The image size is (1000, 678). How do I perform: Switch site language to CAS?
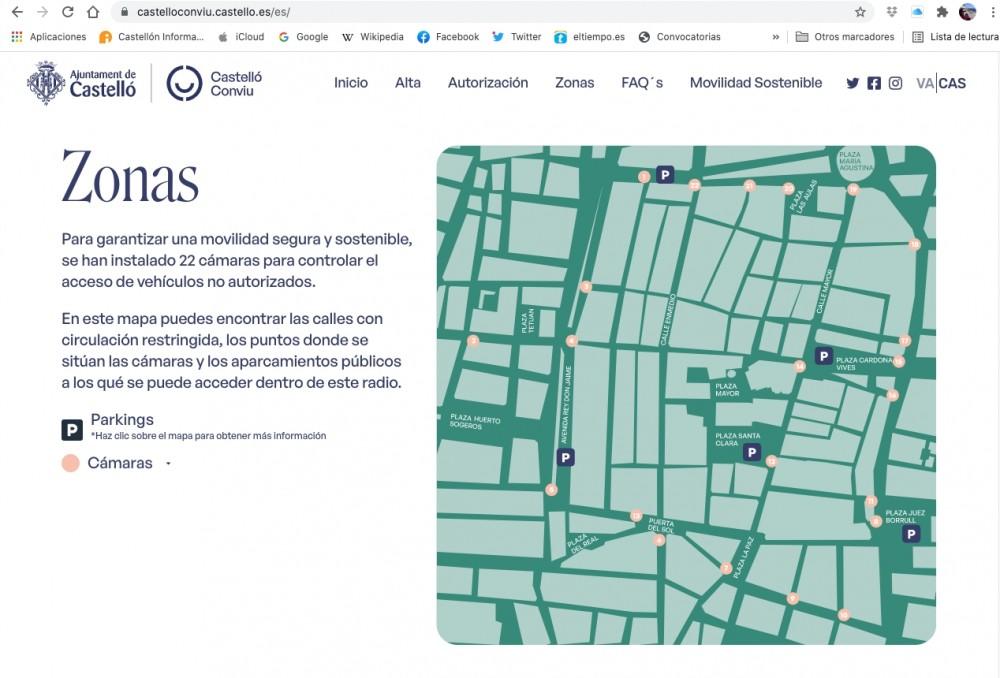point(952,83)
